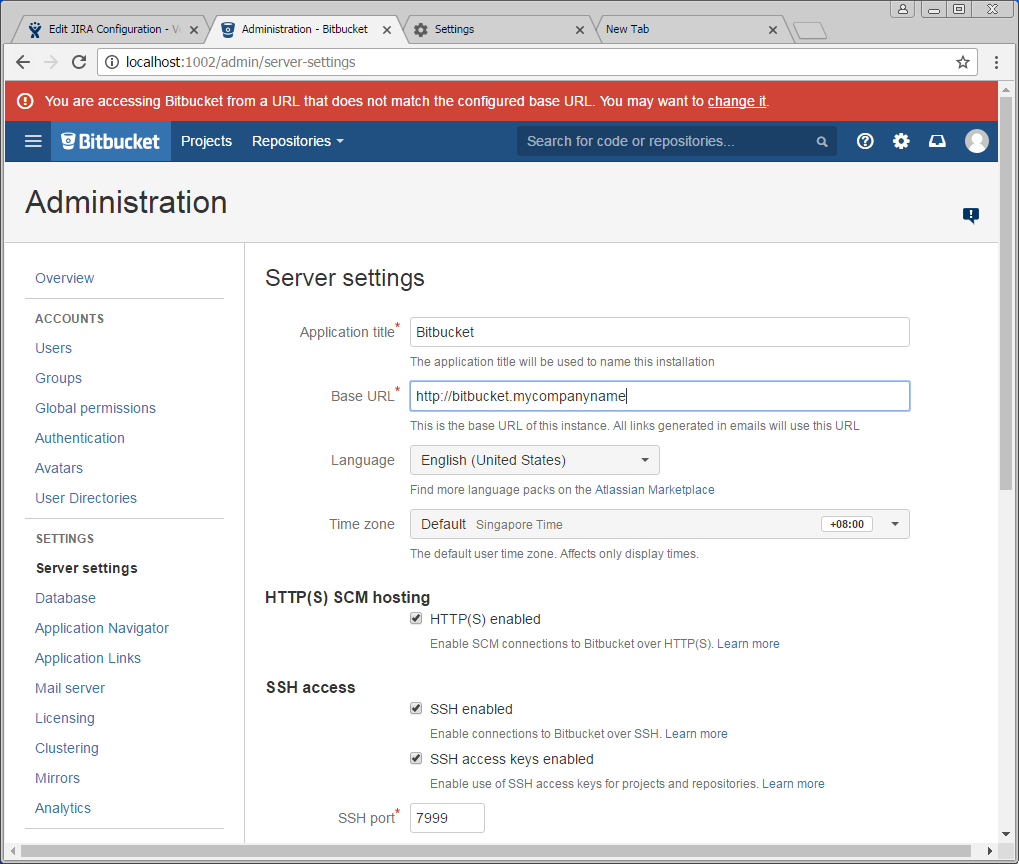This screenshot has height=864, width=1019.
Task: Open Mirrors in the sidebar
Action: coord(57,778)
